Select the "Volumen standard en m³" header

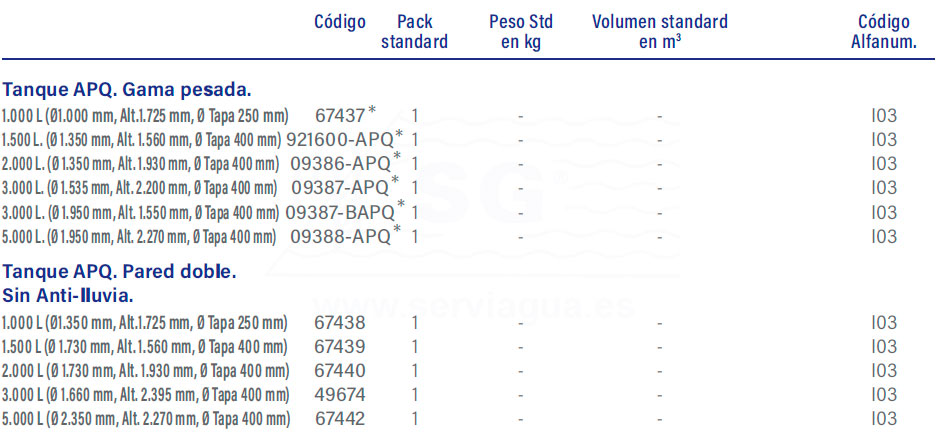pos(659,32)
